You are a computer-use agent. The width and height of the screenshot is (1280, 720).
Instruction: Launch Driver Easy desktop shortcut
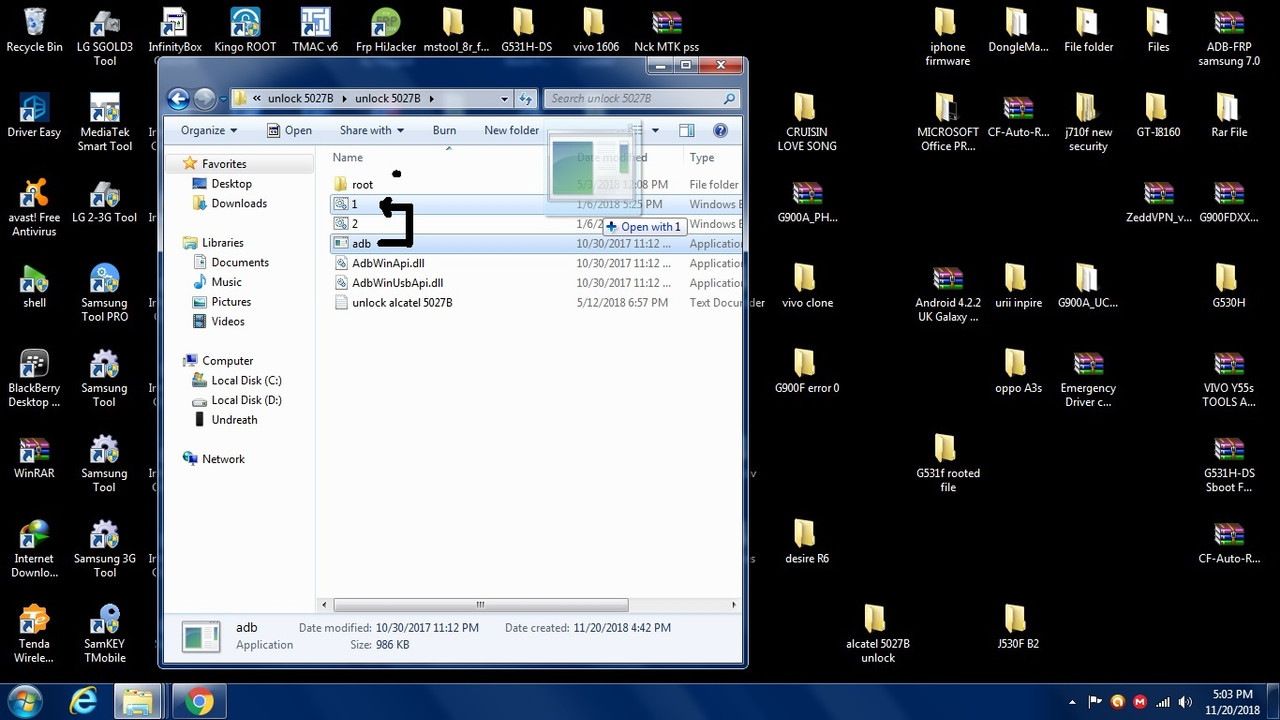click(x=34, y=115)
